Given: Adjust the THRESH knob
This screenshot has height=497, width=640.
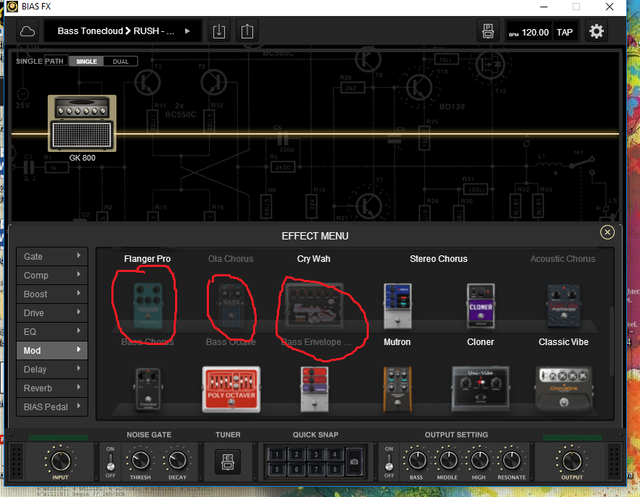Looking at the screenshot, I should coord(140,460).
